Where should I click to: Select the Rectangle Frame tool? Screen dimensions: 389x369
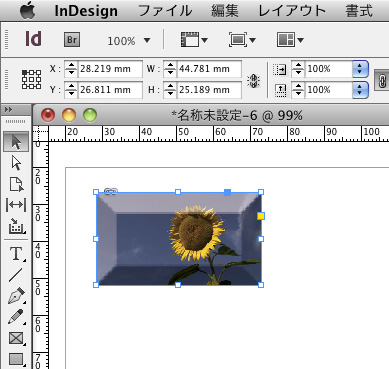pyautogui.click(x=16, y=338)
